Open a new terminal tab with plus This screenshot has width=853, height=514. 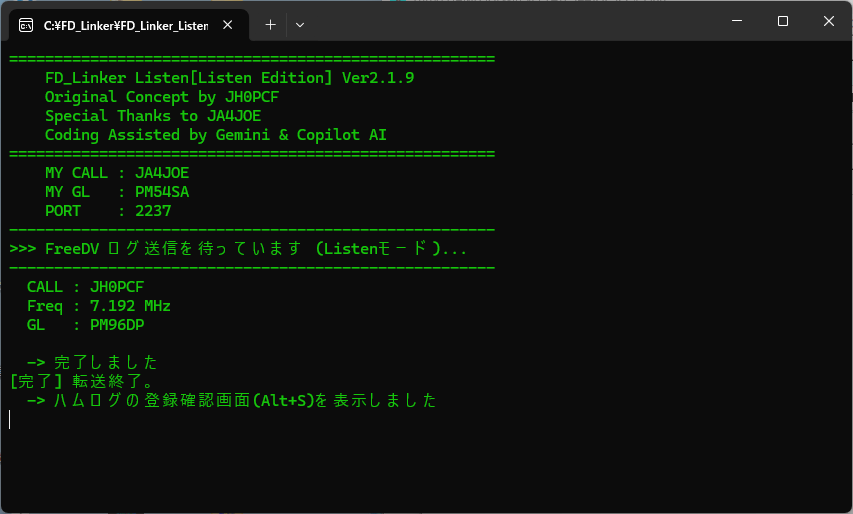tap(270, 25)
